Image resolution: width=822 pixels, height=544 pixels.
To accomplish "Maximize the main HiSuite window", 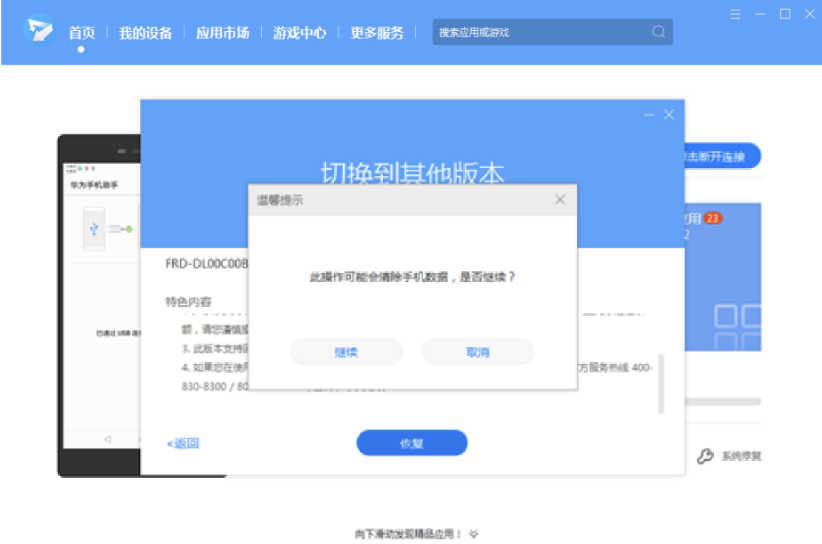I will tap(785, 14).
